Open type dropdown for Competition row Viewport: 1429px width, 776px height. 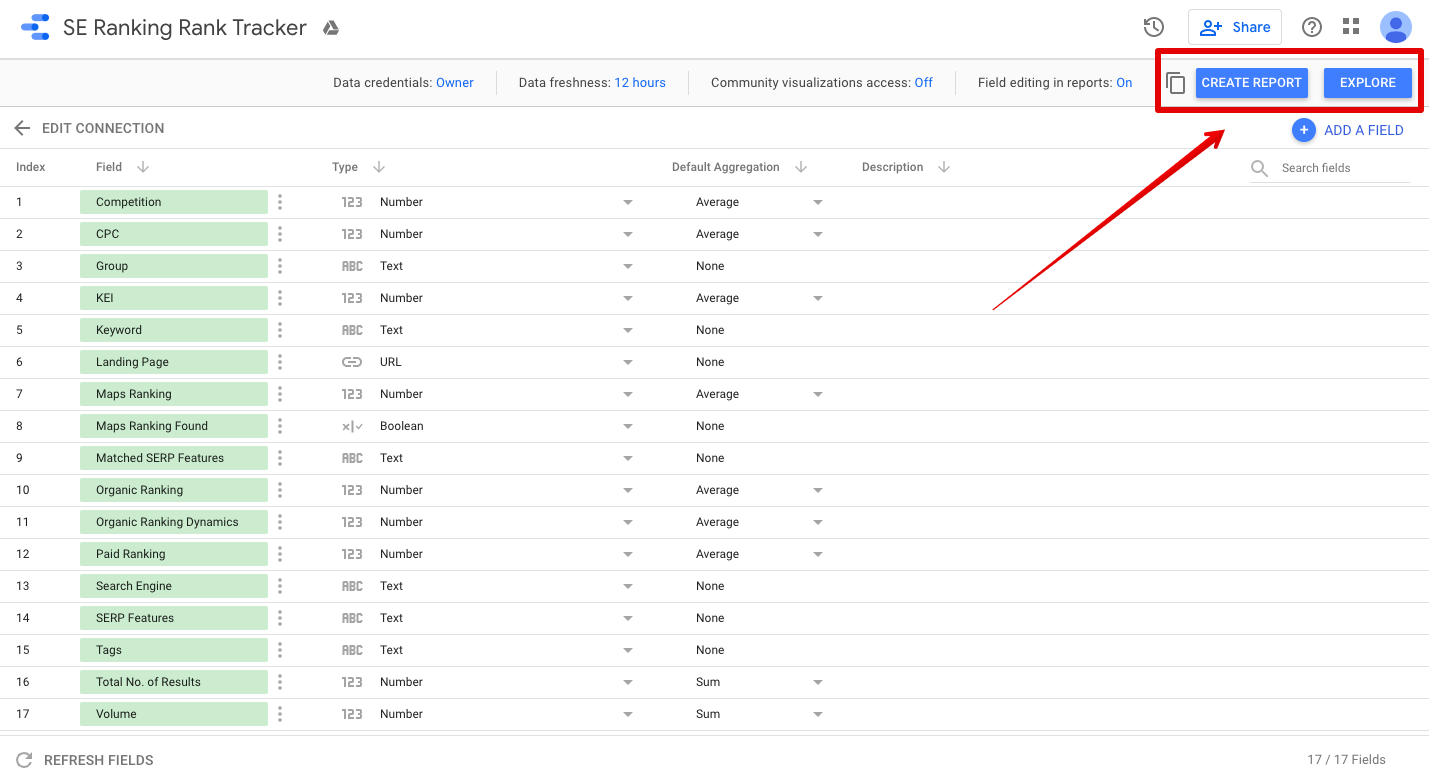tap(628, 202)
